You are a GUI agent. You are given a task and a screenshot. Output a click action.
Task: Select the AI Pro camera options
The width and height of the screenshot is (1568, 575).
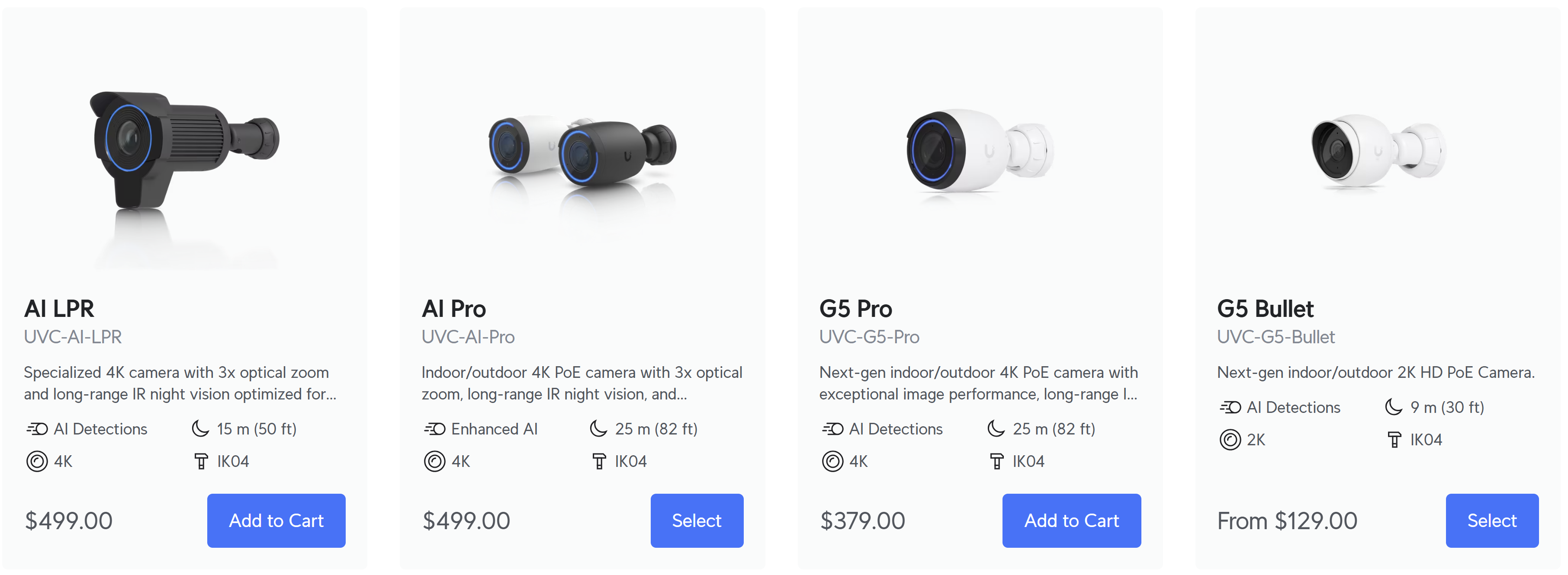[x=697, y=520]
